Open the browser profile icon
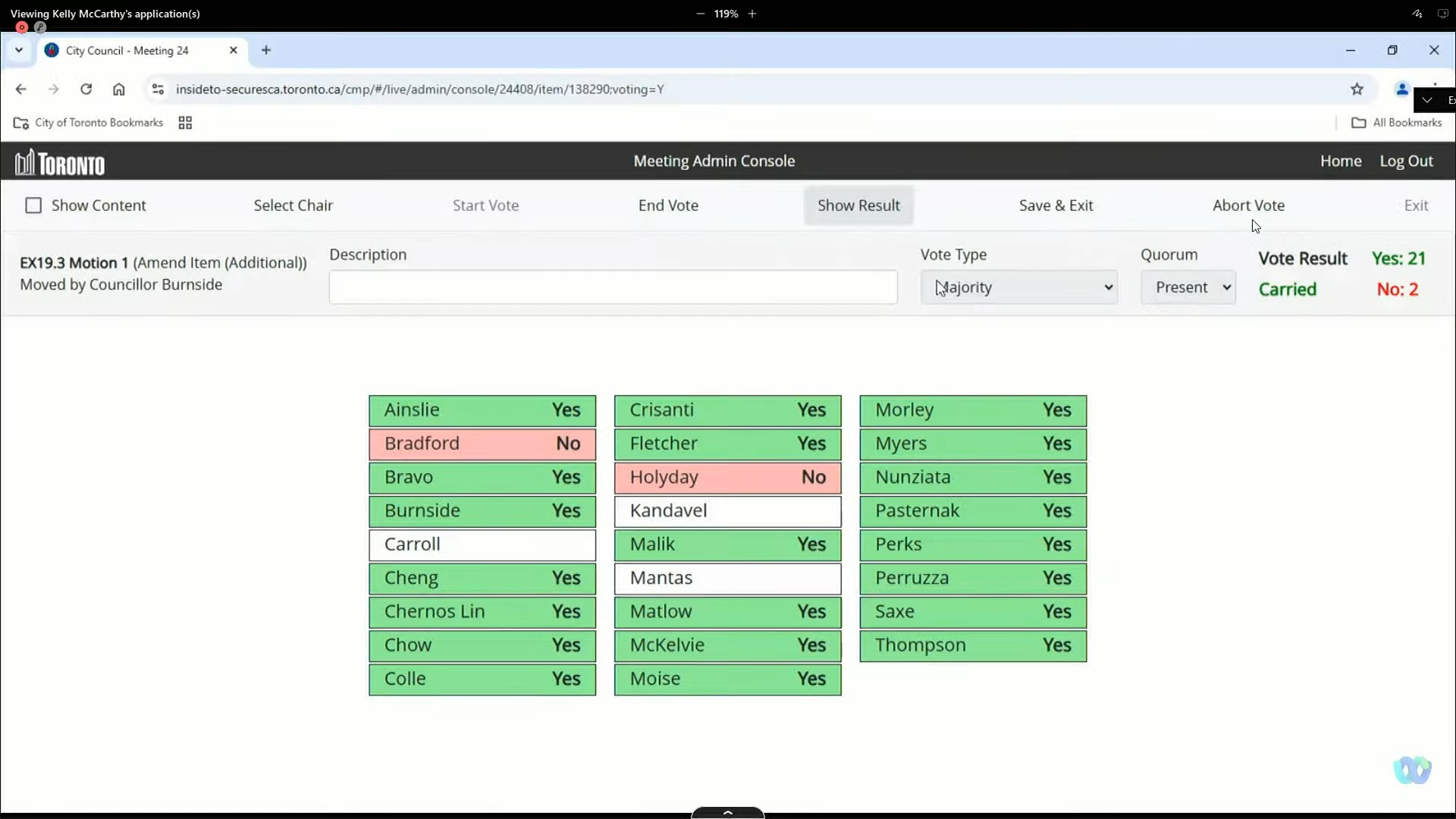Screen dimensions: 1456x819 tap(1401, 89)
